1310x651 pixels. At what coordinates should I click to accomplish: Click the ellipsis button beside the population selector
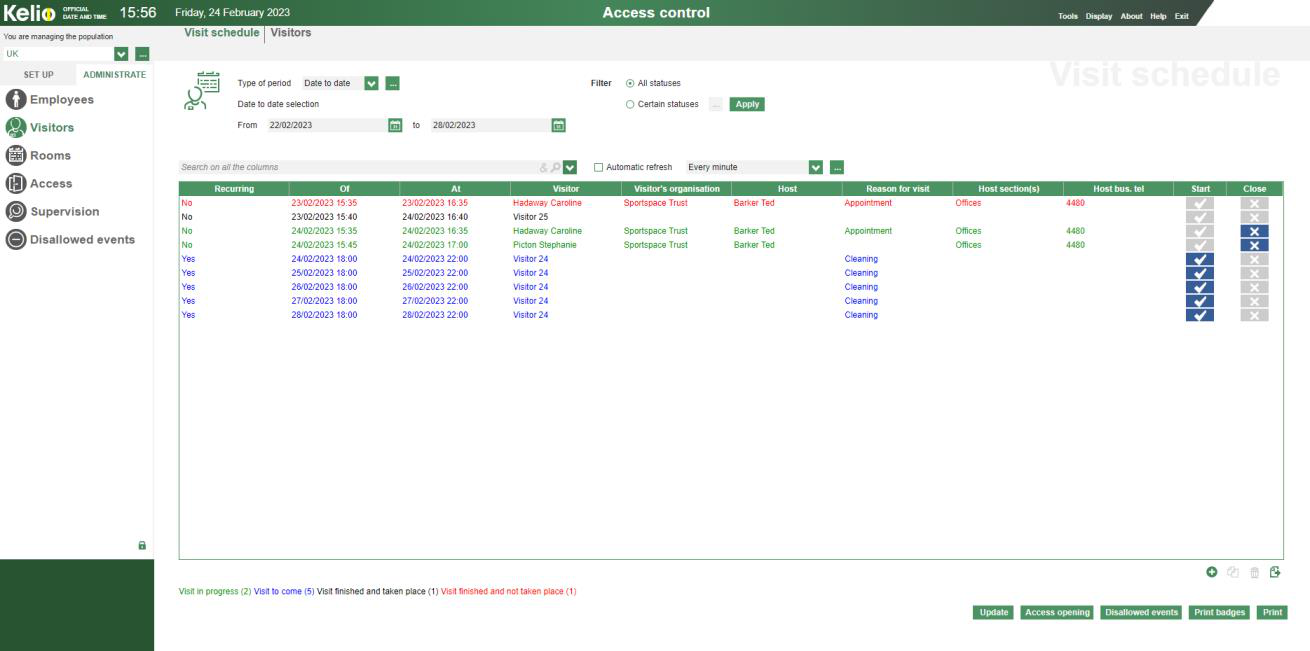pos(142,53)
